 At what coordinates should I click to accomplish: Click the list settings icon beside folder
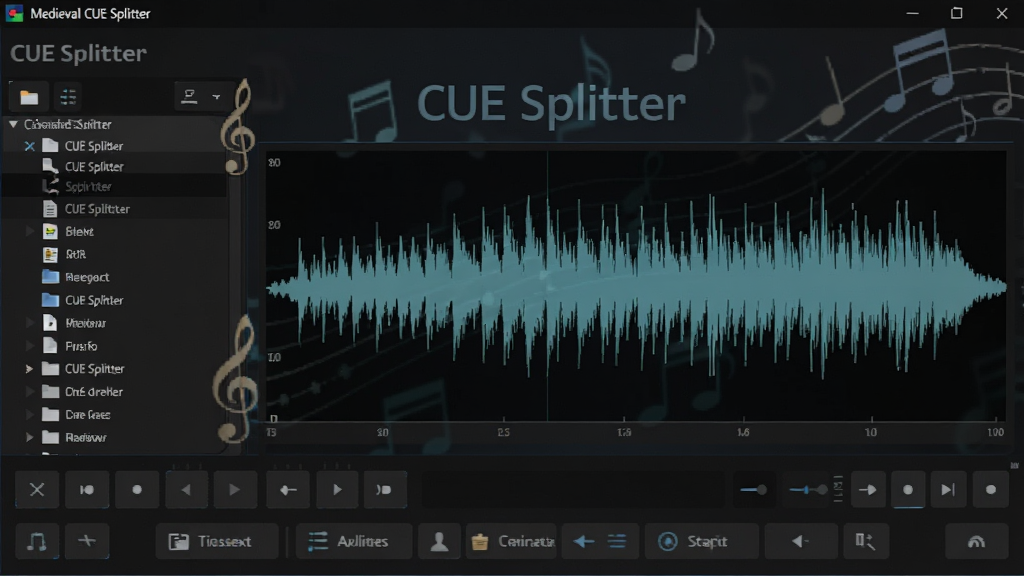pyautogui.click(x=68, y=97)
